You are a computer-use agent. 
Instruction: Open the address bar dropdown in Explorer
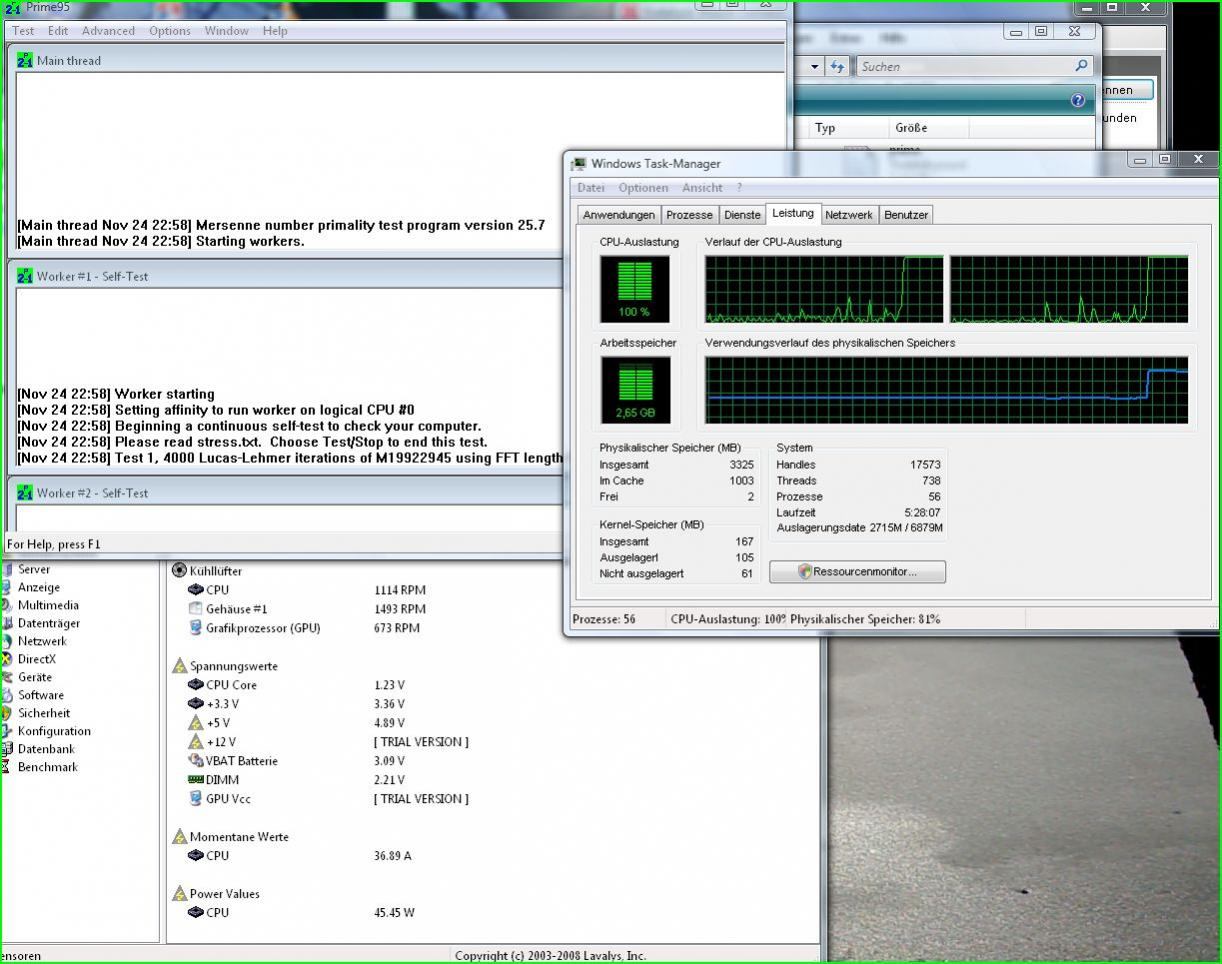[x=814, y=67]
